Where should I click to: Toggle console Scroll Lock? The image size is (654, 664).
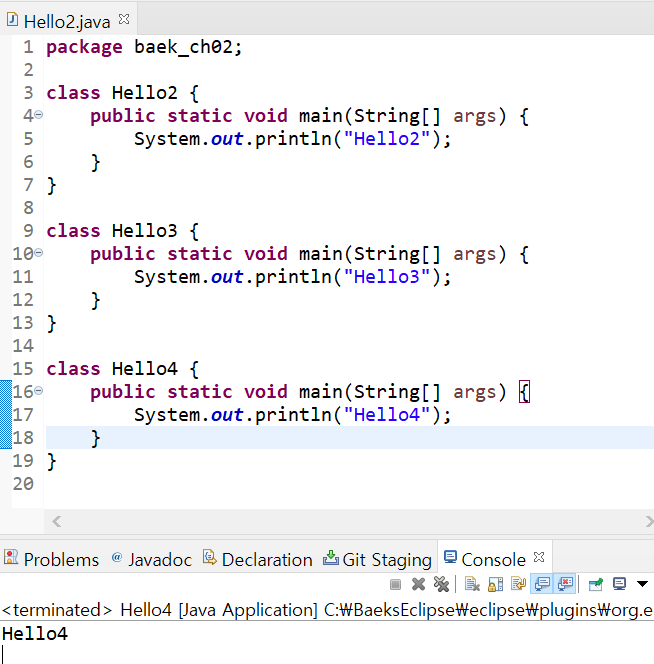[x=495, y=584]
